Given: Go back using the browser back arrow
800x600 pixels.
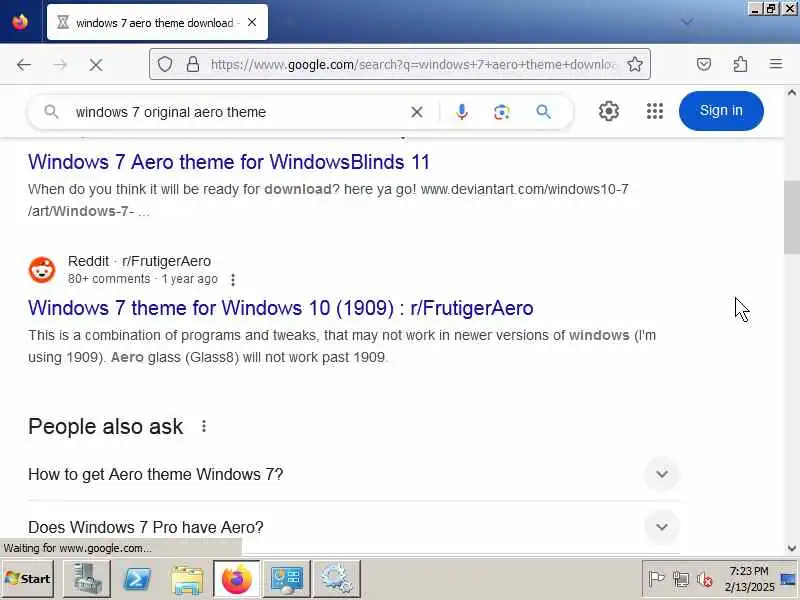Looking at the screenshot, I should pyautogui.click(x=24, y=65).
